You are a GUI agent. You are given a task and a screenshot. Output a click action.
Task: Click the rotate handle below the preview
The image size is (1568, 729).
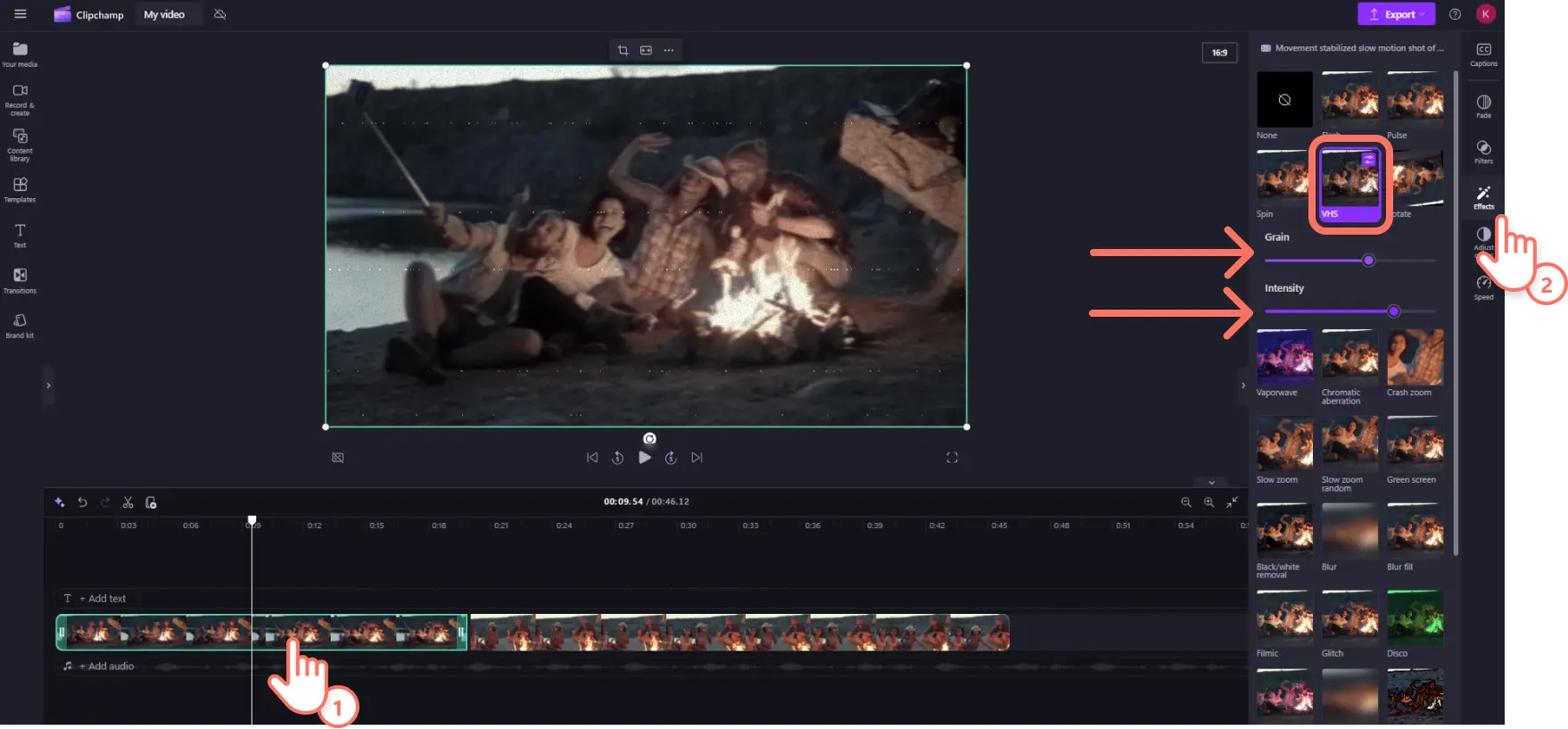[649, 438]
